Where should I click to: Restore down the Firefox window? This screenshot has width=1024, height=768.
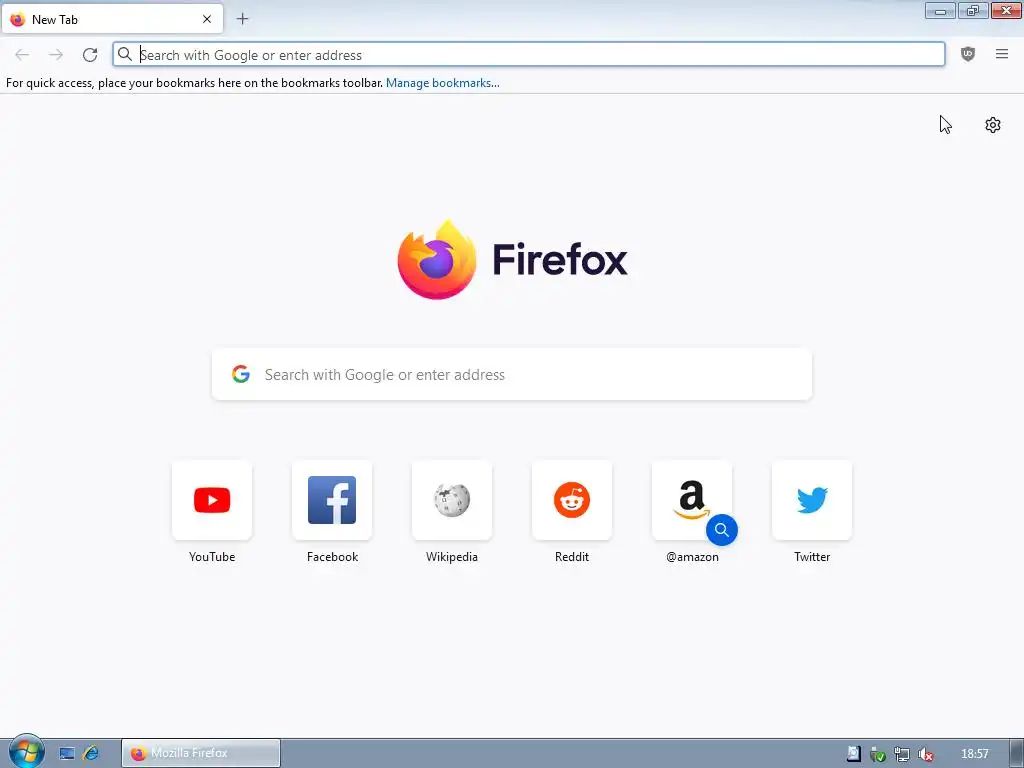(973, 10)
